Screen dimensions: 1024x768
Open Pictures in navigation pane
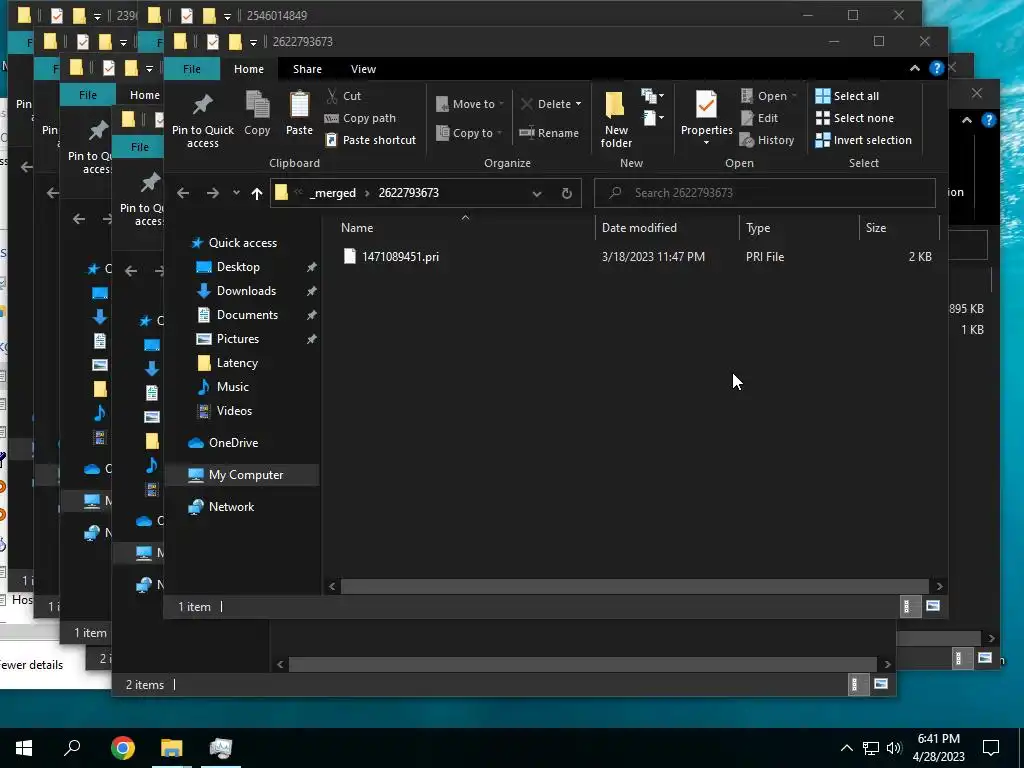[x=238, y=339]
